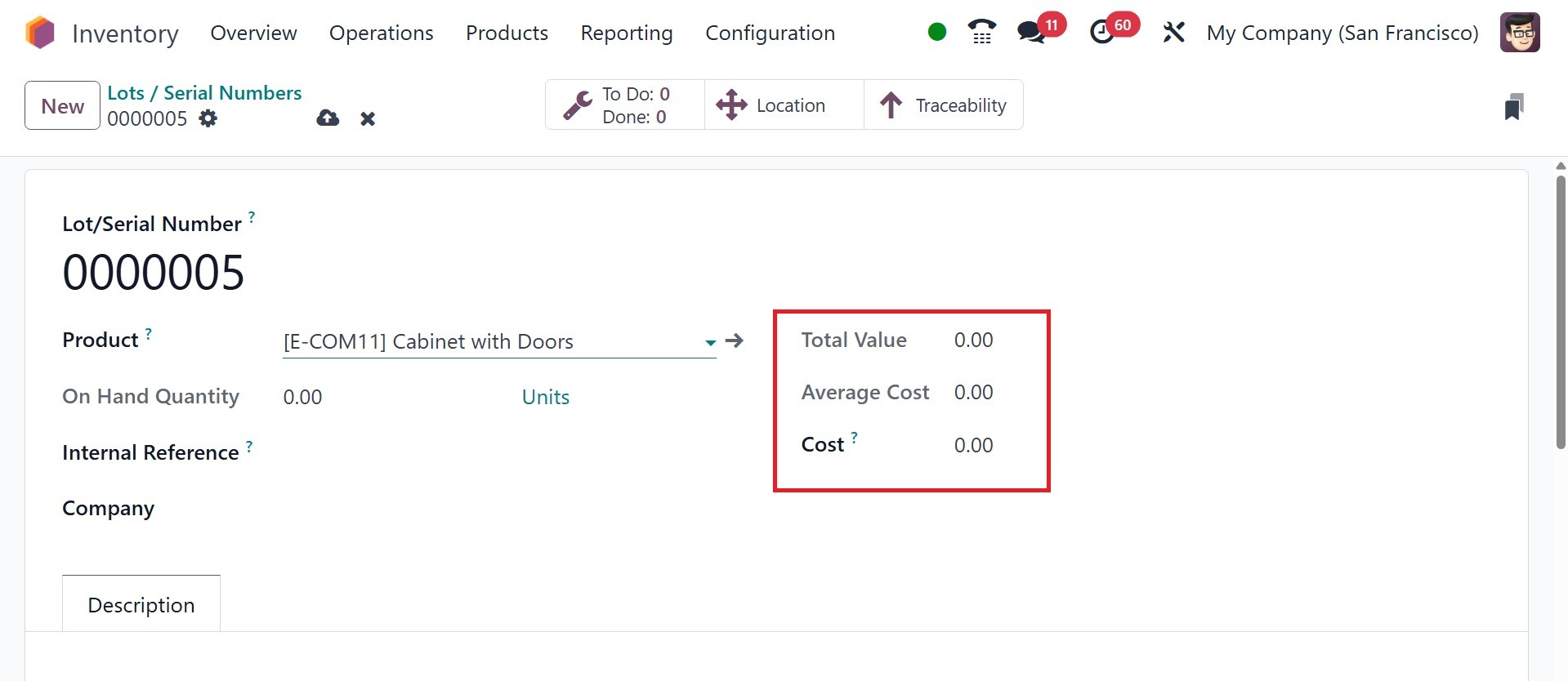The height and width of the screenshot is (681, 1568).
Task: Go back to the Lots / Serial Numbers breadcrumb
Action: pyautogui.click(x=204, y=93)
